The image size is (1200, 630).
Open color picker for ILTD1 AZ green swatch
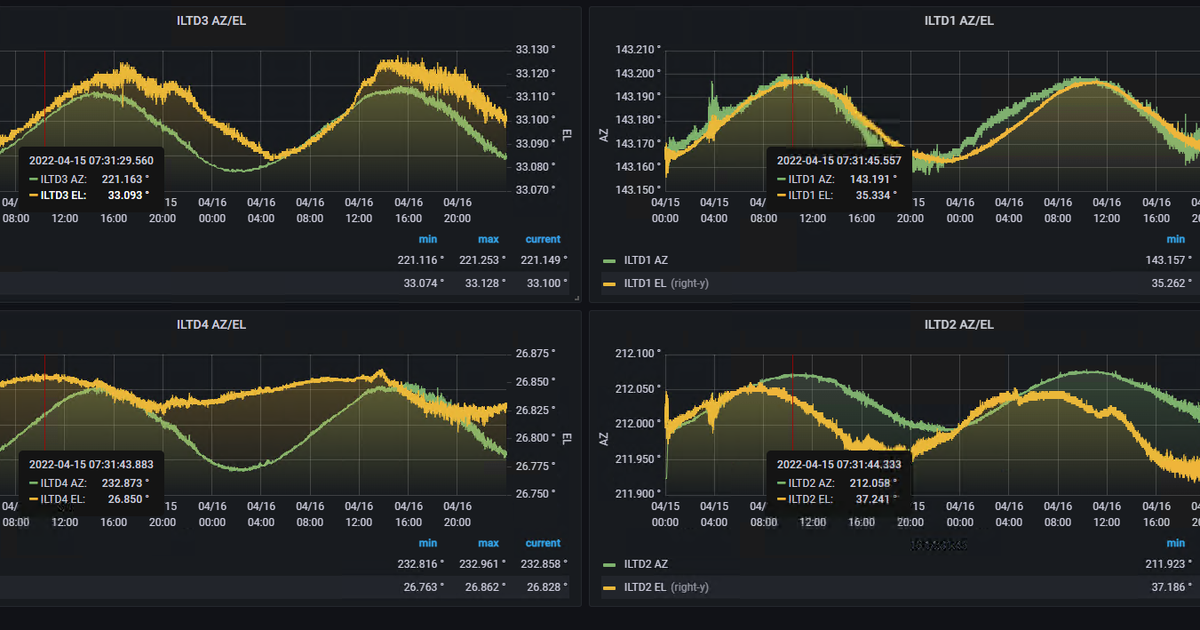pyautogui.click(x=609, y=260)
